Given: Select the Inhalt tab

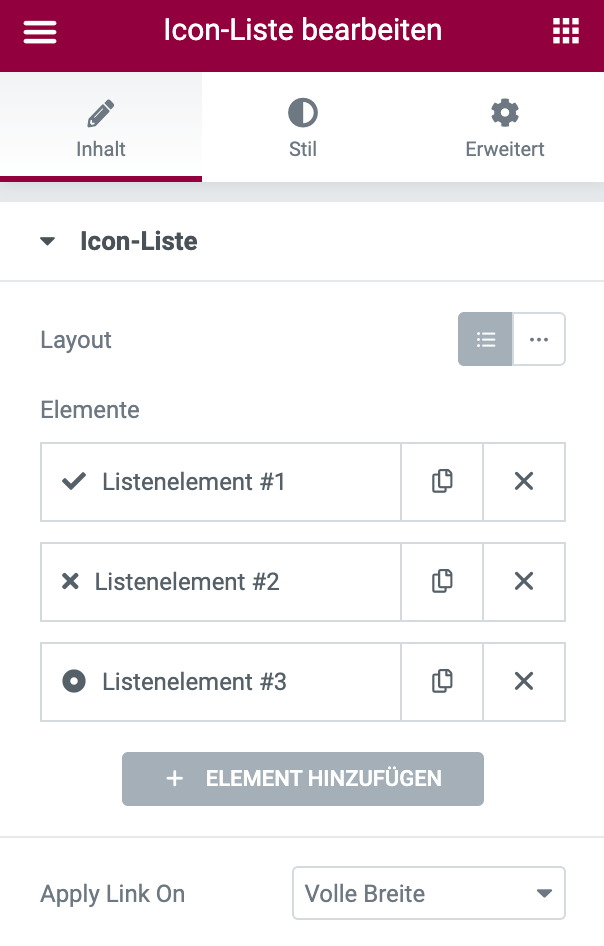Looking at the screenshot, I should coord(101,127).
